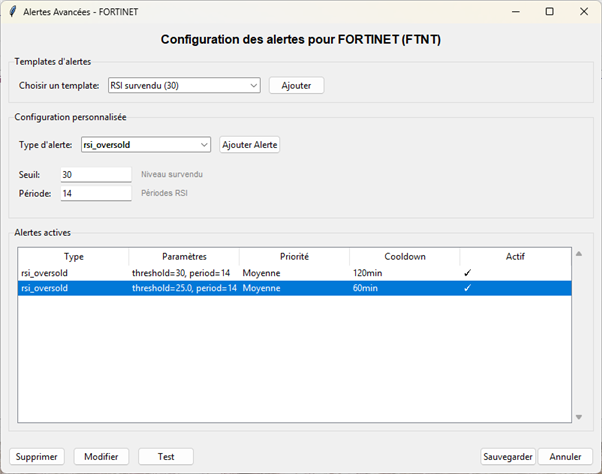Click the Ajouter Alerte button
The image size is (602, 474).
pos(250,145)
